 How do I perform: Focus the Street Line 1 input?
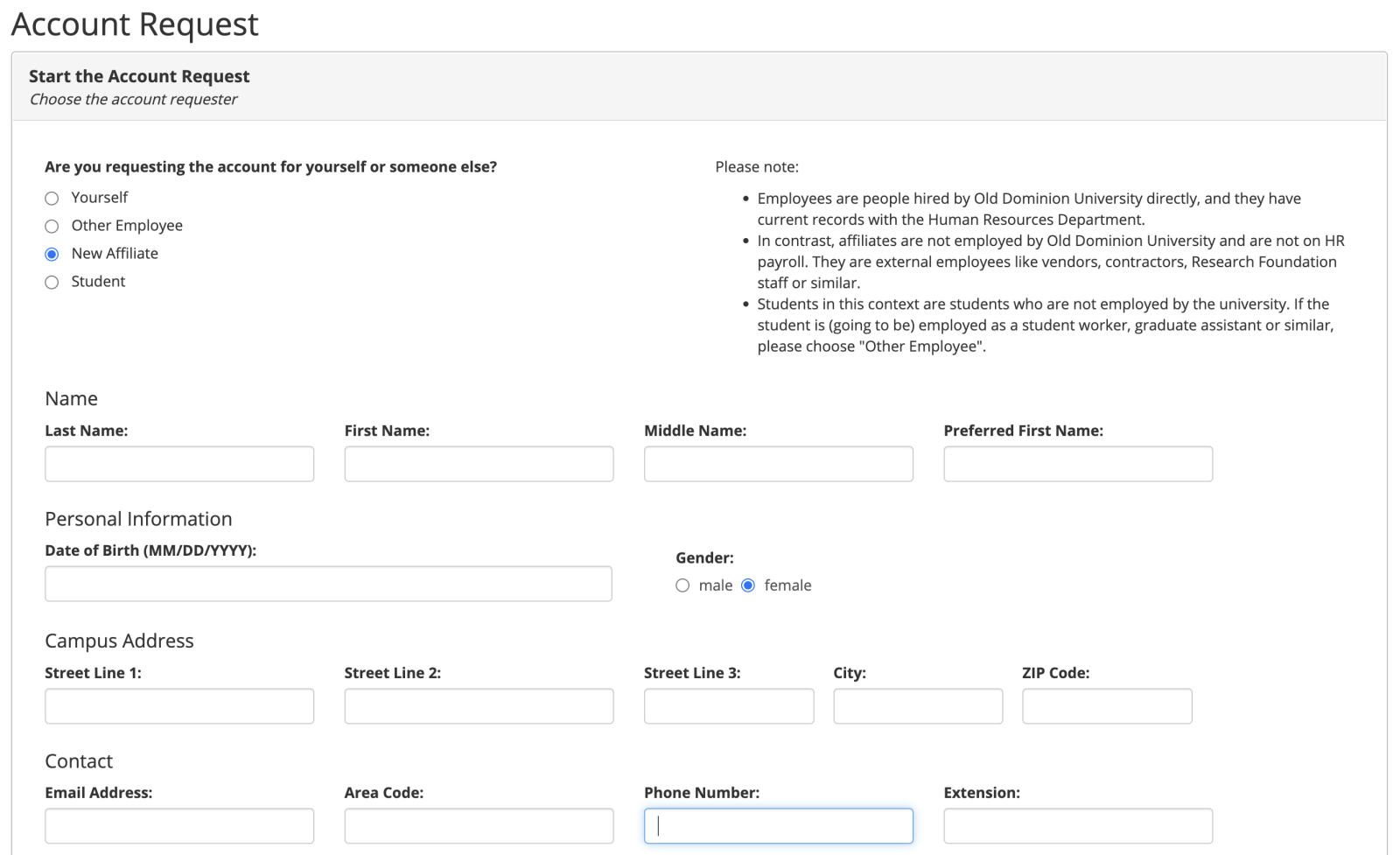pyautogui.click(x=179, y=706)
